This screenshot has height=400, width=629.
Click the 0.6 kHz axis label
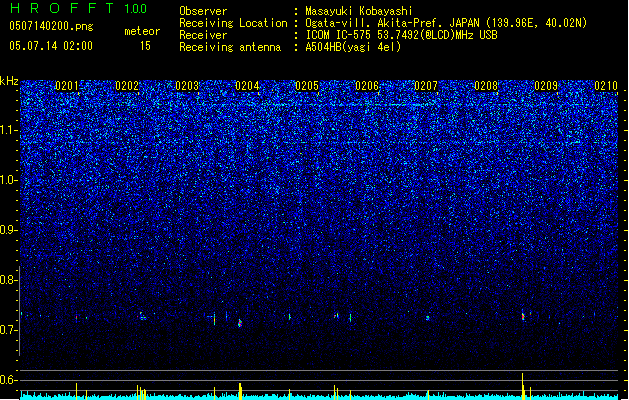point(9,380)
